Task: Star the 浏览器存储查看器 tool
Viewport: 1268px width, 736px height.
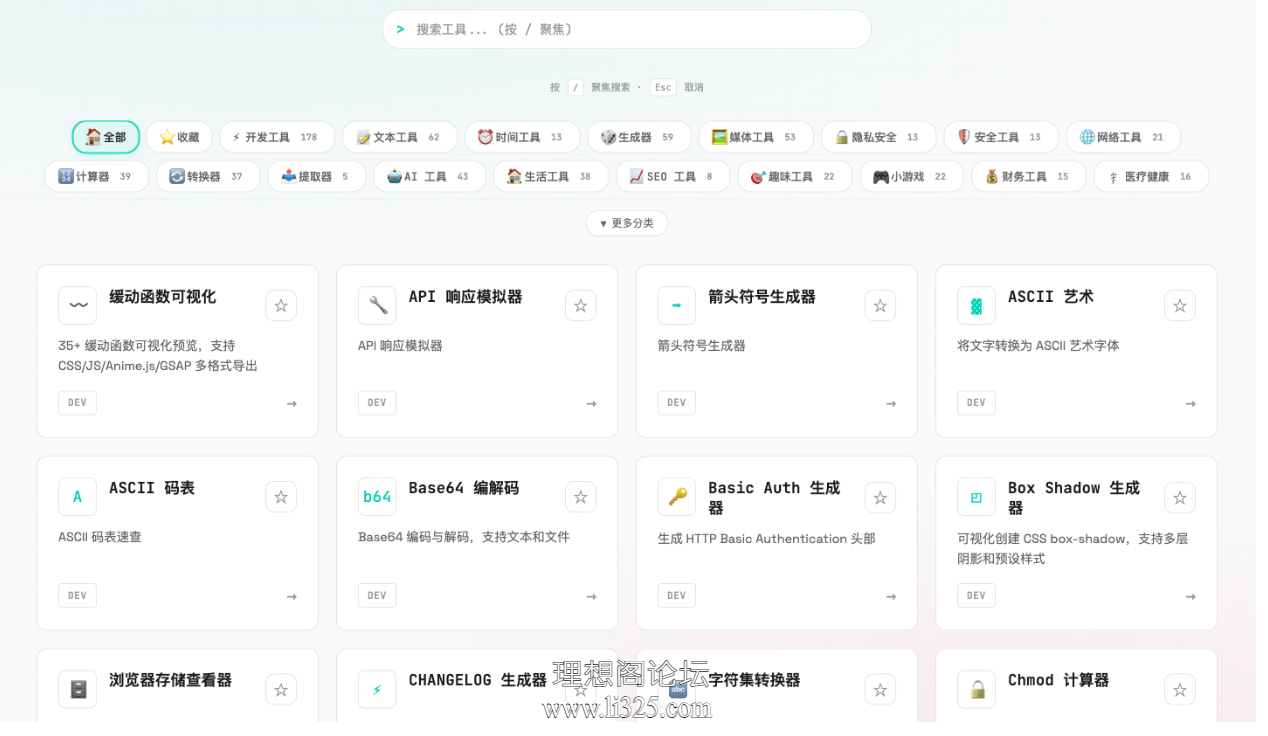Action: [x=281, y=689]
